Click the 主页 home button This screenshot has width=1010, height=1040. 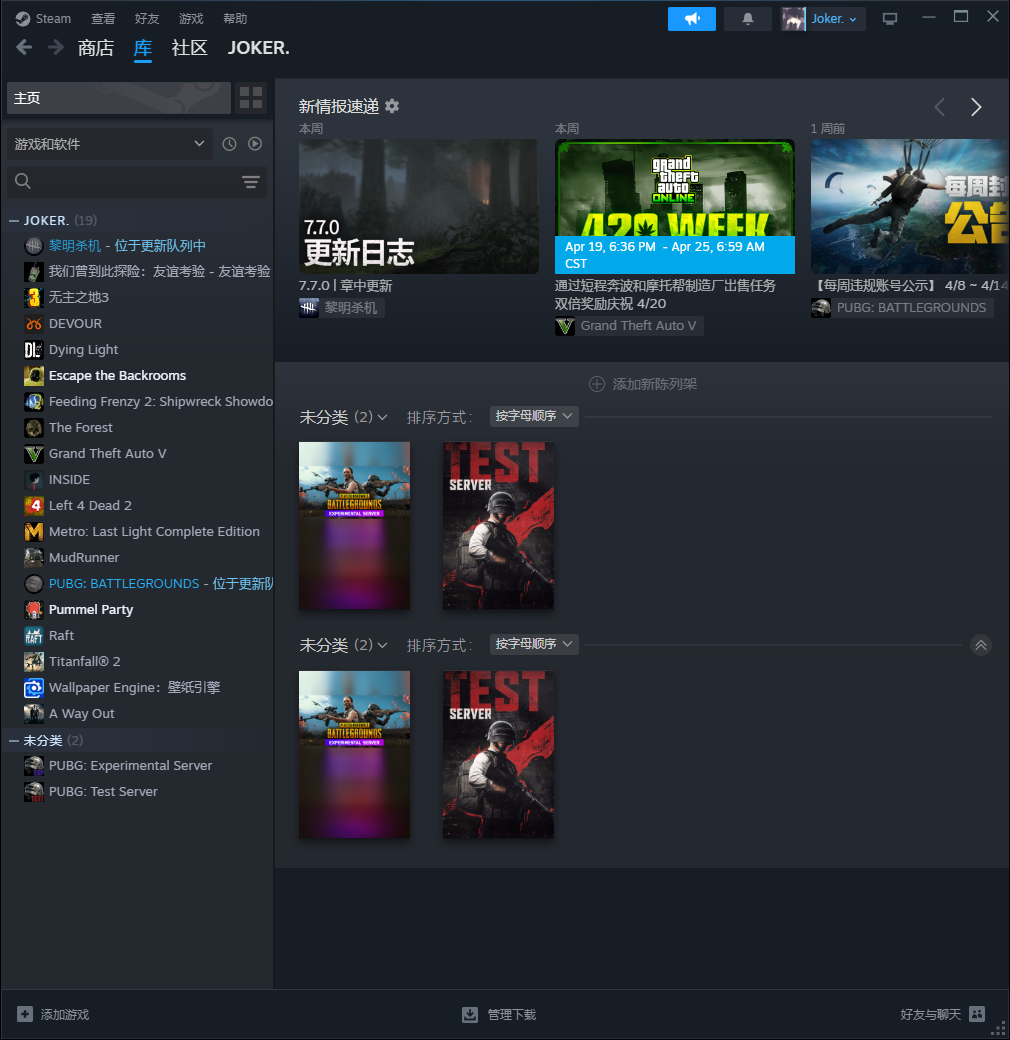119,98
